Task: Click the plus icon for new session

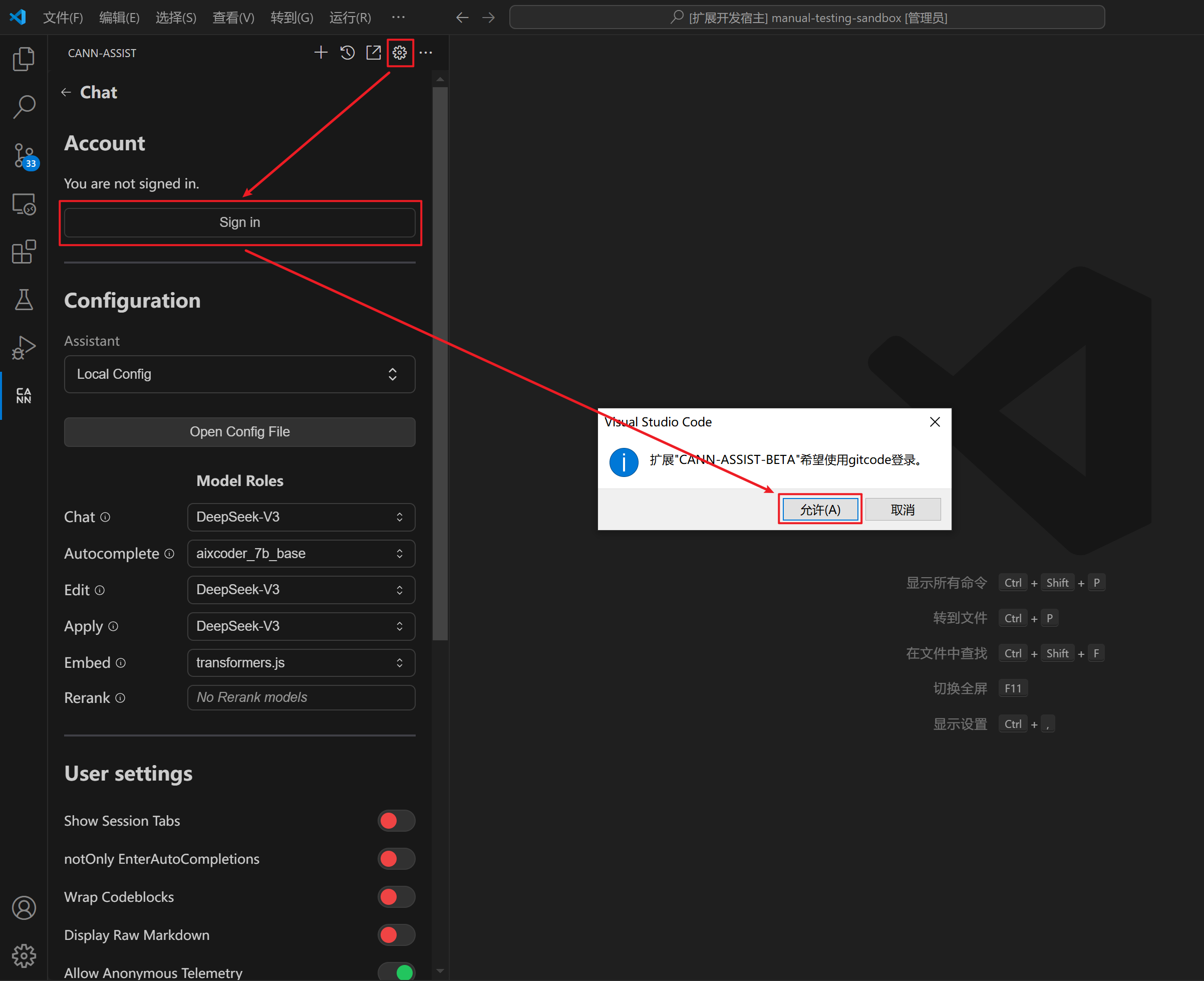Action: click(321, 53)
